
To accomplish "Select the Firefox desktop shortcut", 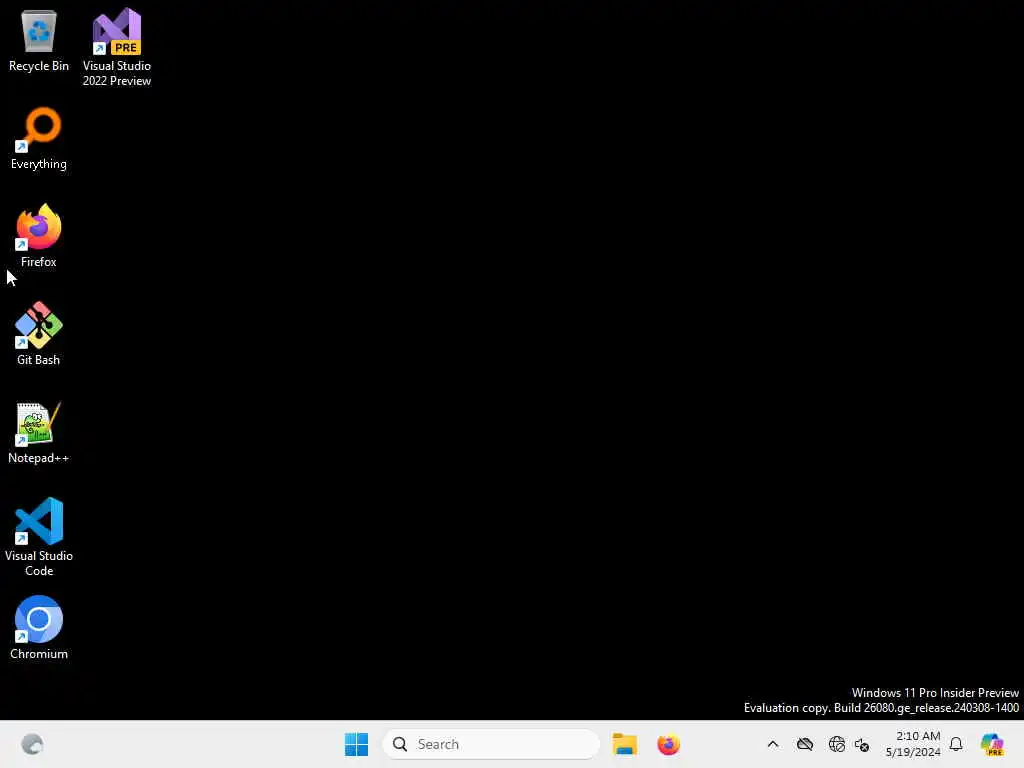I will 39,236.
